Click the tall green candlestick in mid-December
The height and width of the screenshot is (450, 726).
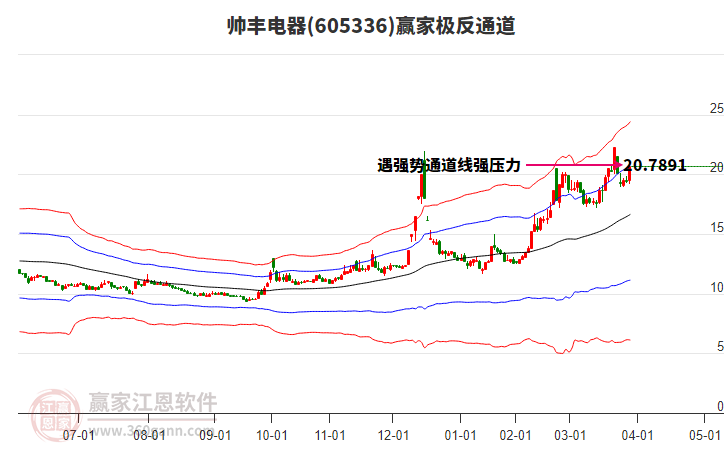pos(424,175)
